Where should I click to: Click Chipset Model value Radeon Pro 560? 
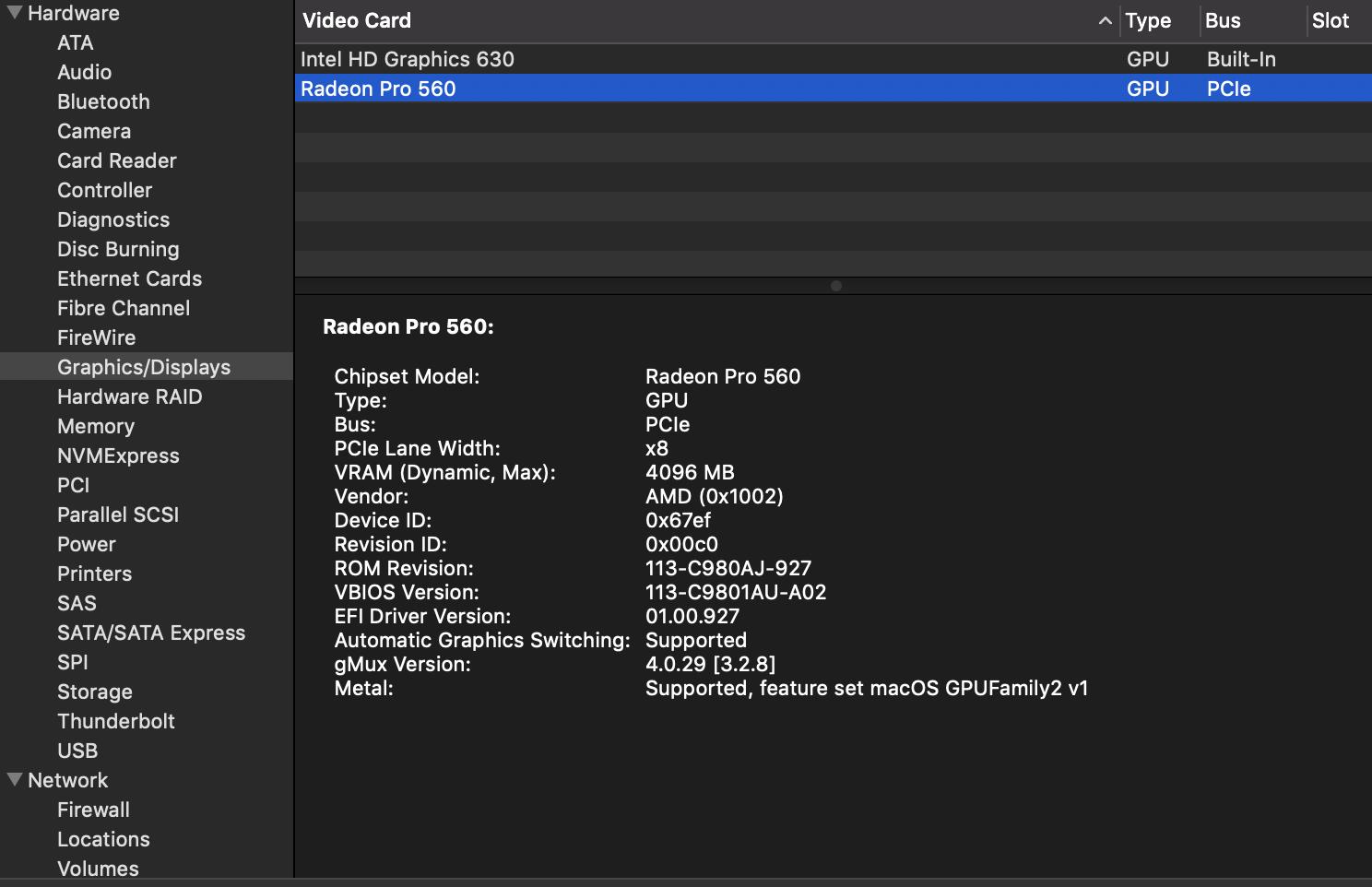point(723,376)
